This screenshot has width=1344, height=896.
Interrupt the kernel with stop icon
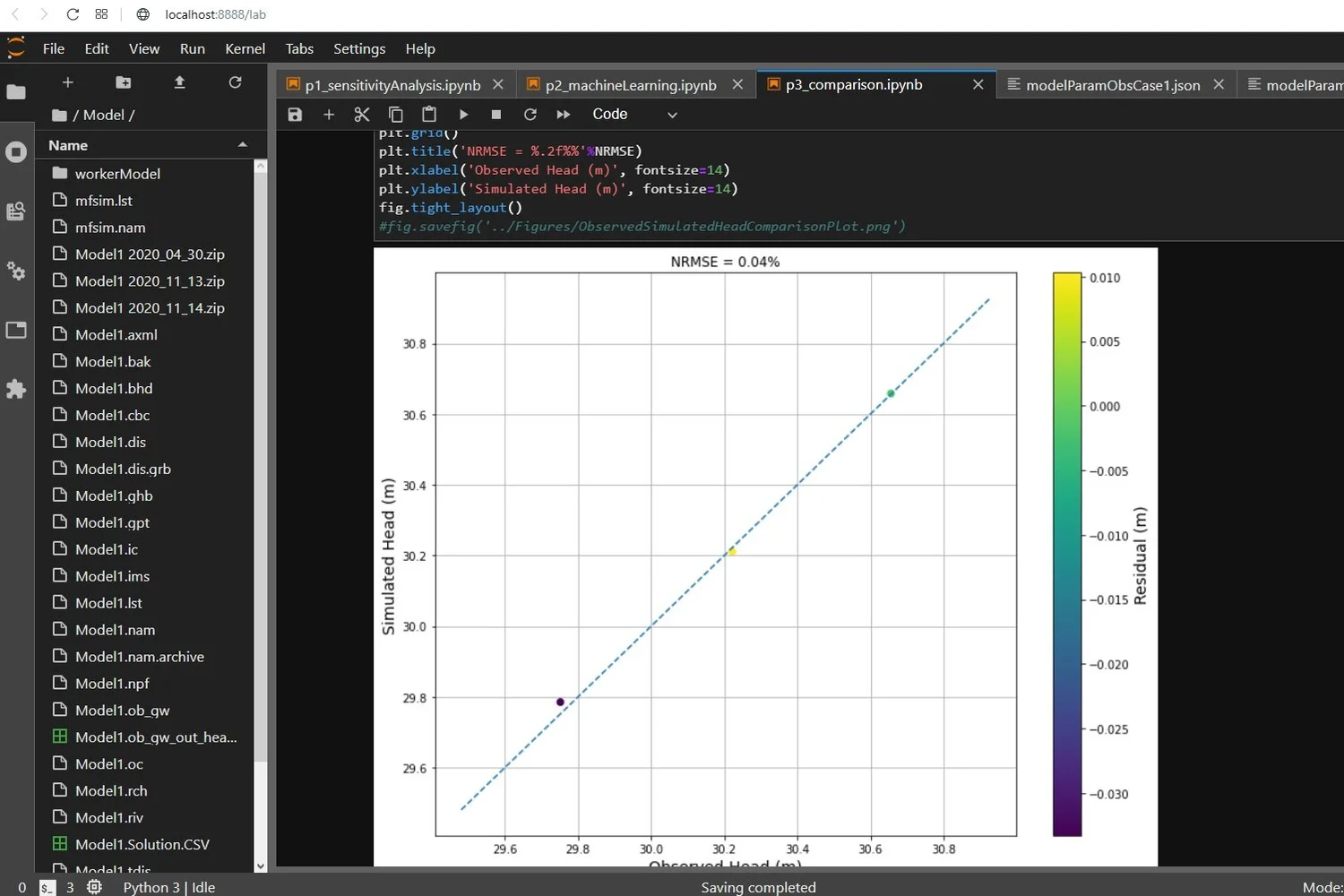(x=495, y=114)
